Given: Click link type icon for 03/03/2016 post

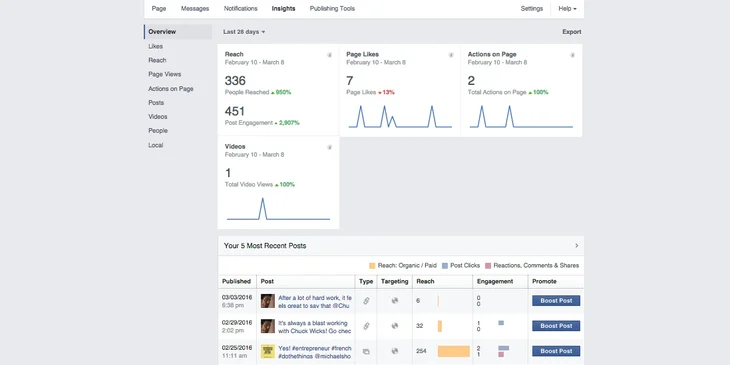Looking at the screenshot, I should coord(366,301).
